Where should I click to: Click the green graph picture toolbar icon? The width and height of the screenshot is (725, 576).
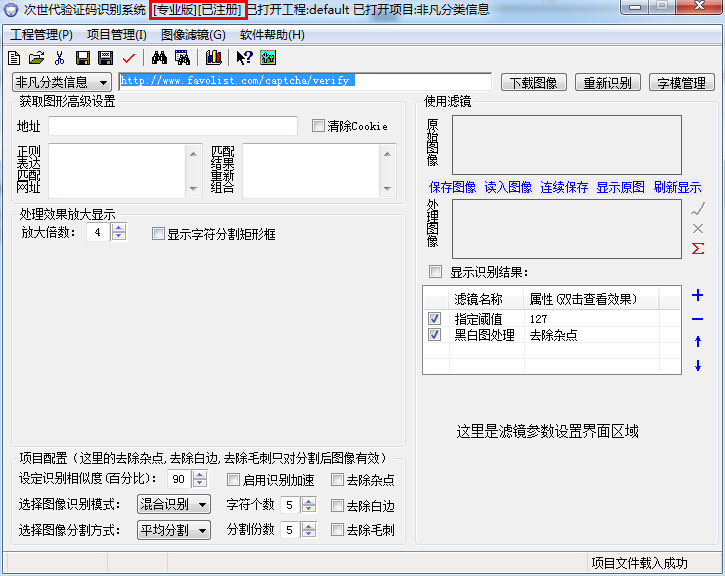(x=268, y=58)
